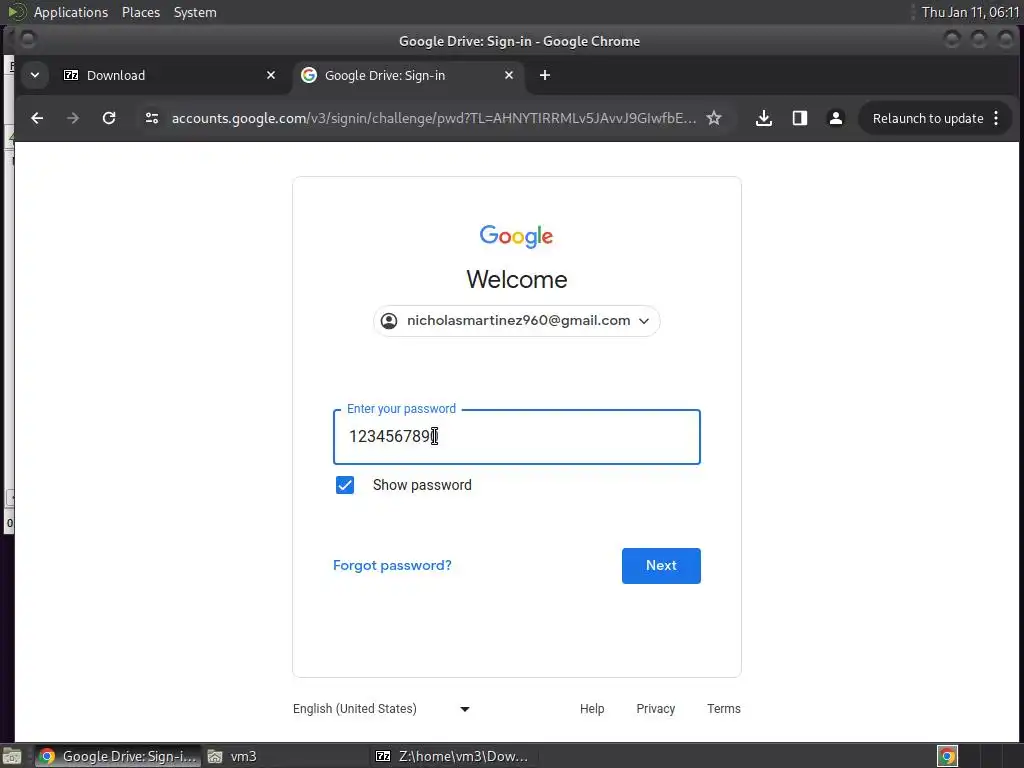Click the Forgot password? link

tap(392, 566)
